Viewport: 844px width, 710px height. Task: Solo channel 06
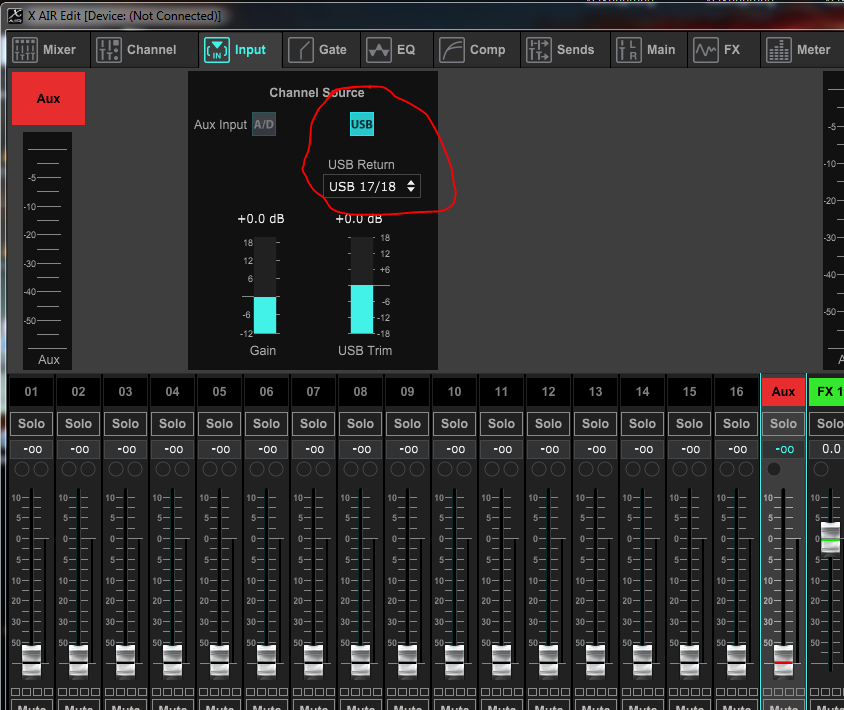[x=266, y=424]
